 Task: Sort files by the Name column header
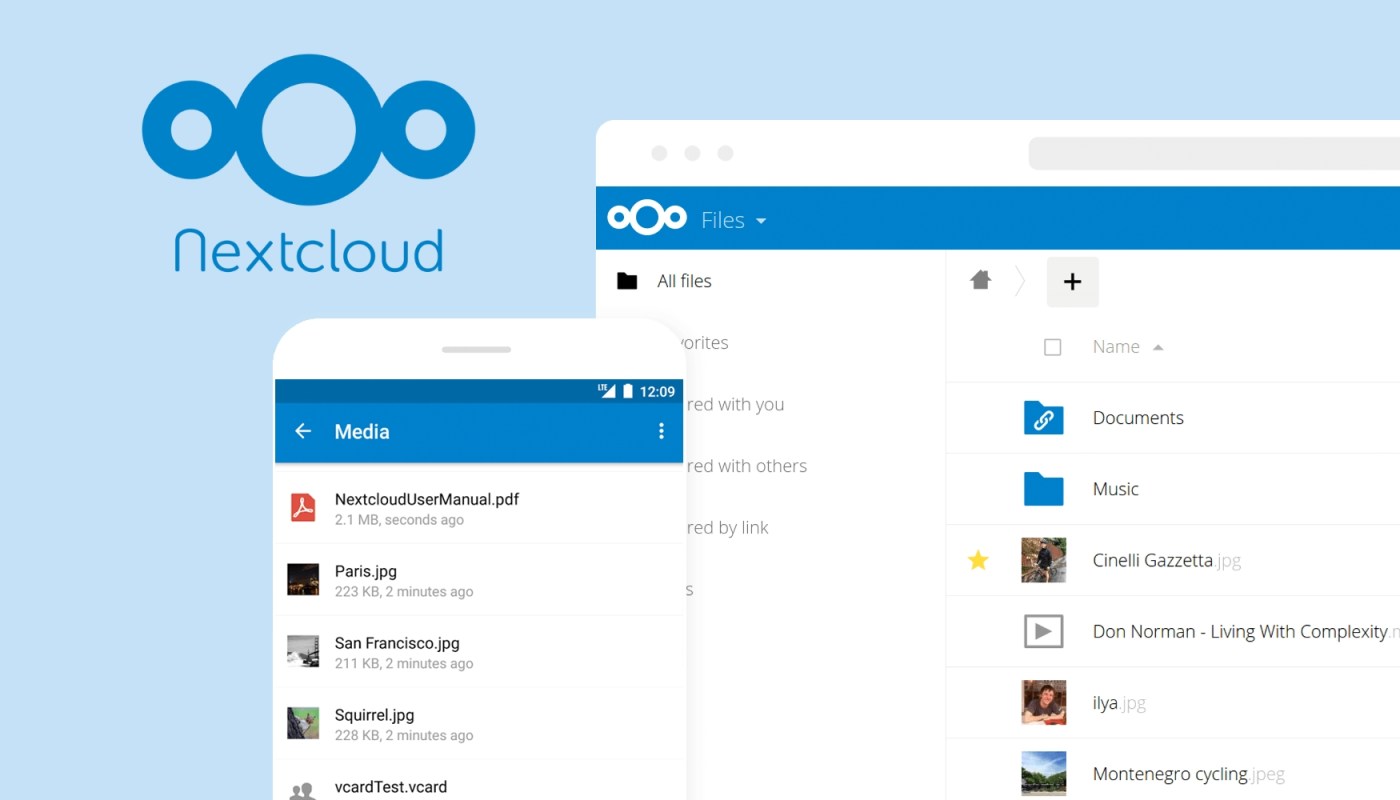click(x=1116, y=347)
